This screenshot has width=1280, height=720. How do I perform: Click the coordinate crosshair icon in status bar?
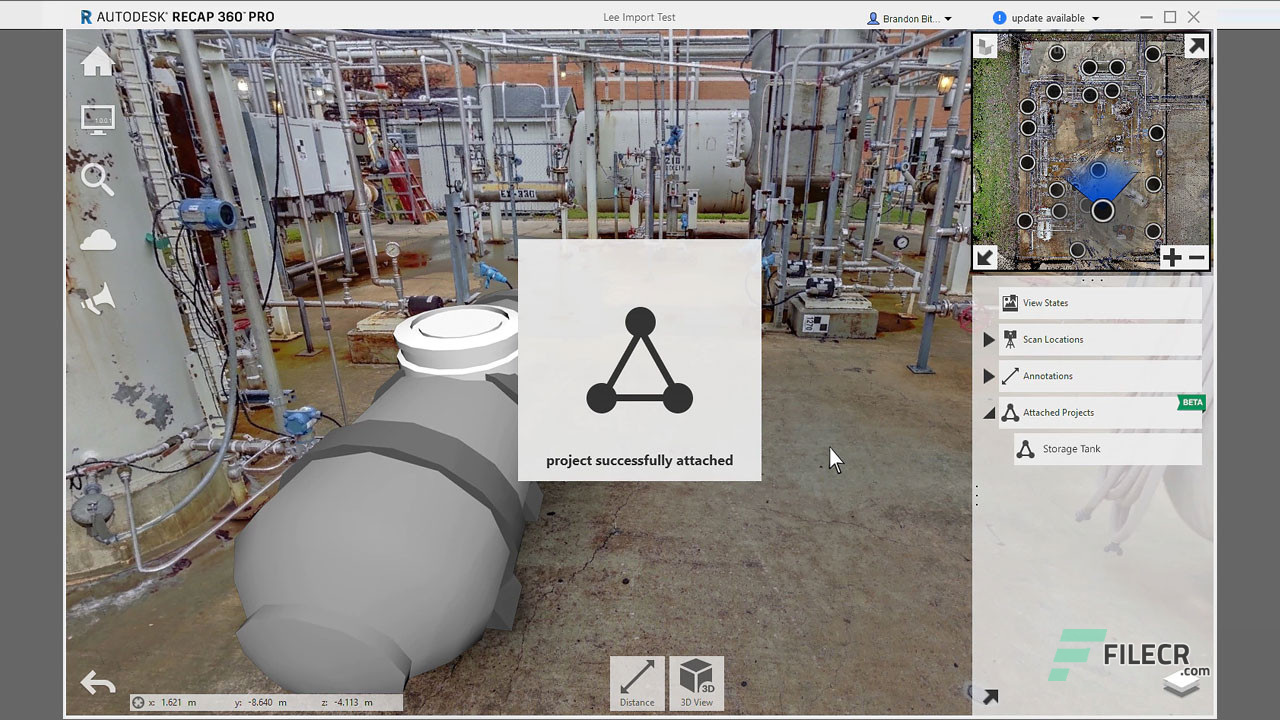(x=138, y=702)
